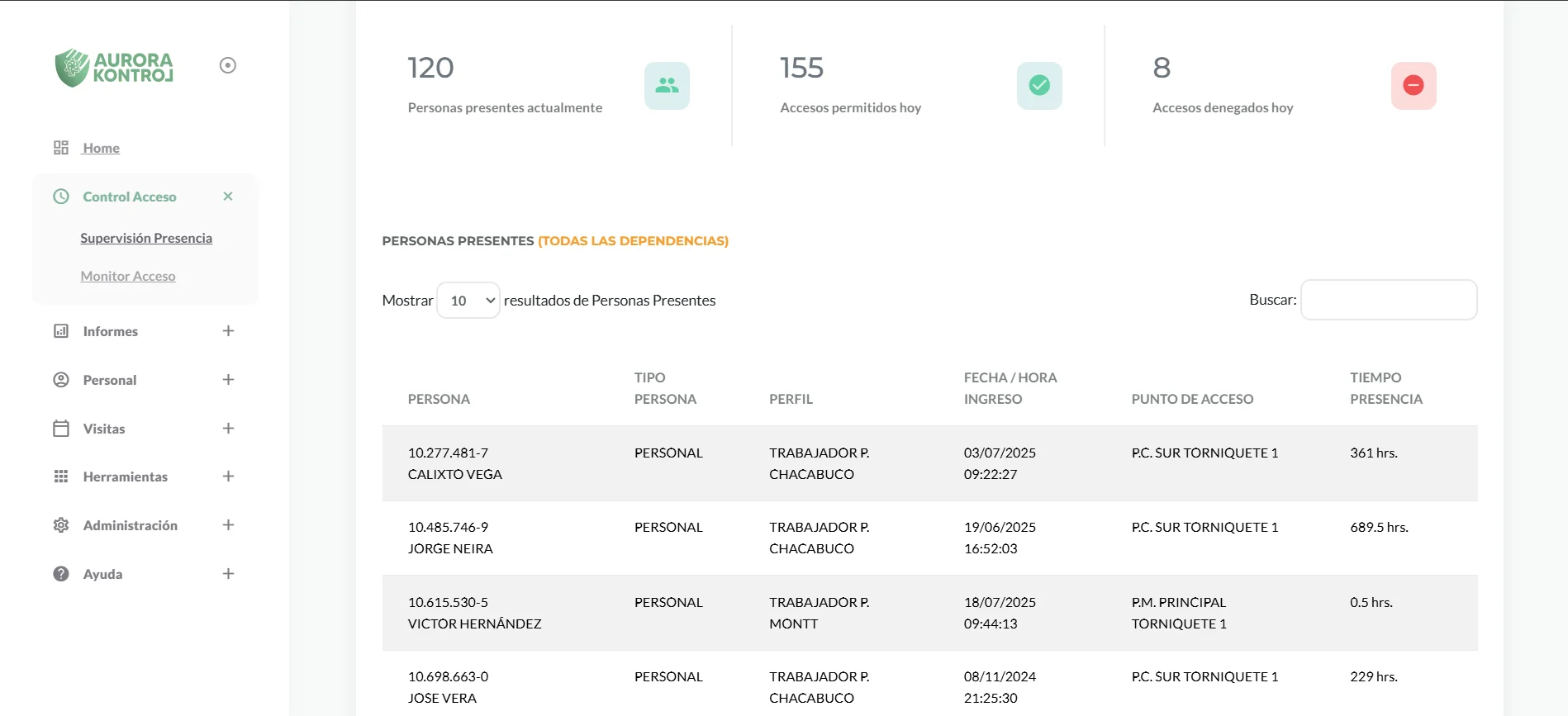This screenshot has height=716, width=1568.
Task: Sort by PUNTO DE ACCESO header
Action: coord(1192,399)
